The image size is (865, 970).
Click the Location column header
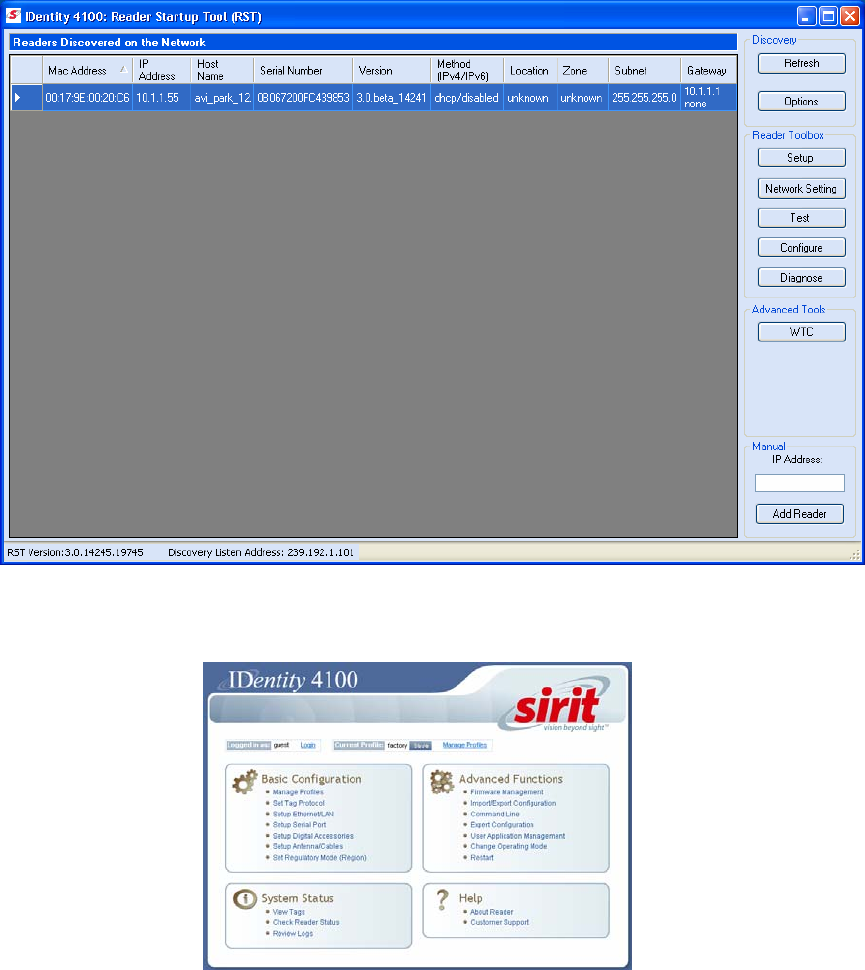tap(530, 70)
